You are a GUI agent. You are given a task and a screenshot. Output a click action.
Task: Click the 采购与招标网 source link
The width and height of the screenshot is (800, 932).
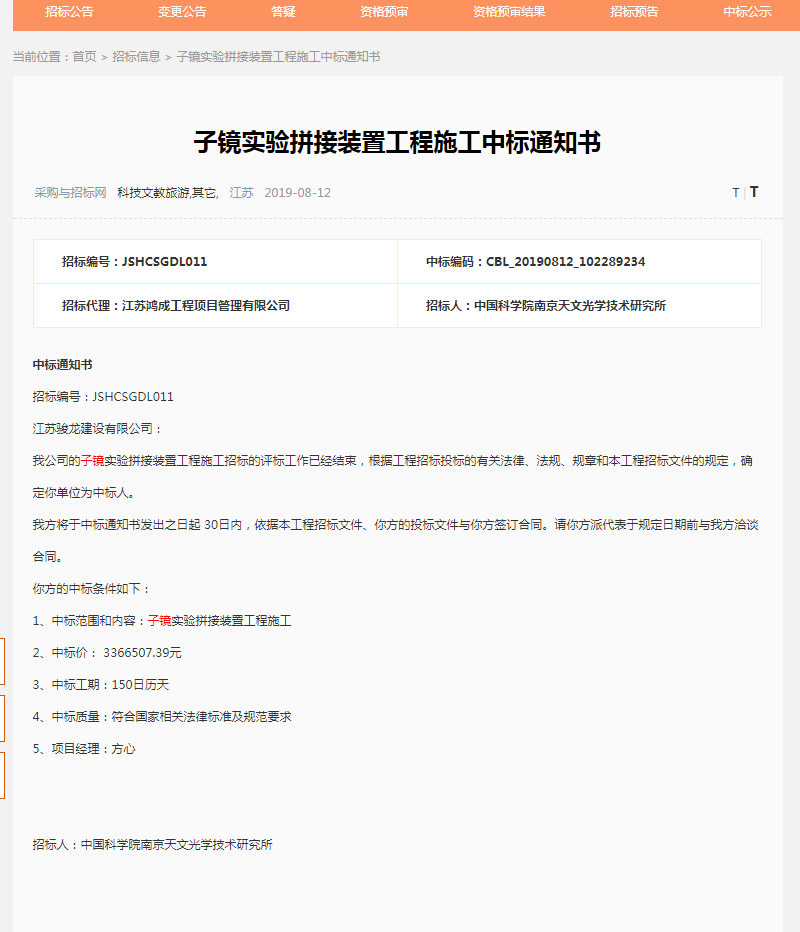click(70, 193)
